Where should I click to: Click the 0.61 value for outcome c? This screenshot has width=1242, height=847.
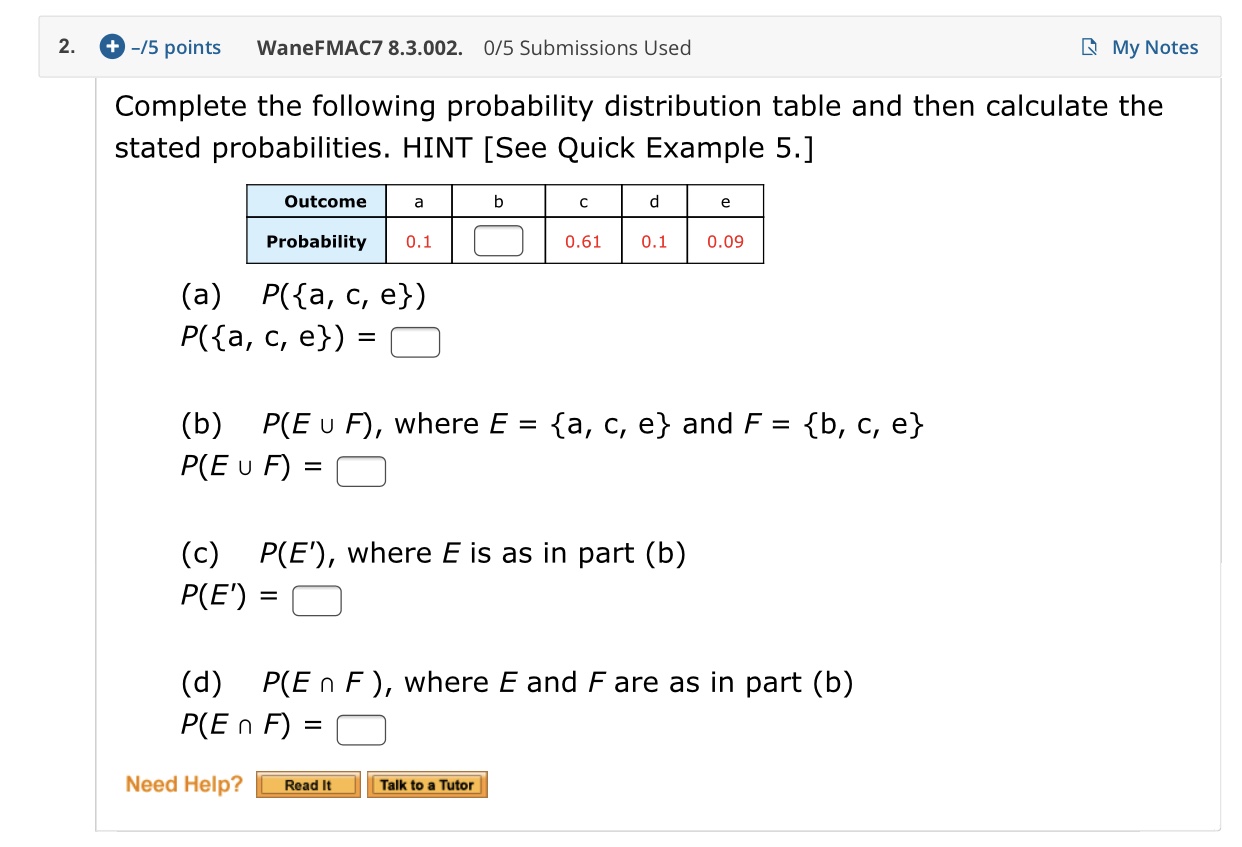click(x=582, y=241)
